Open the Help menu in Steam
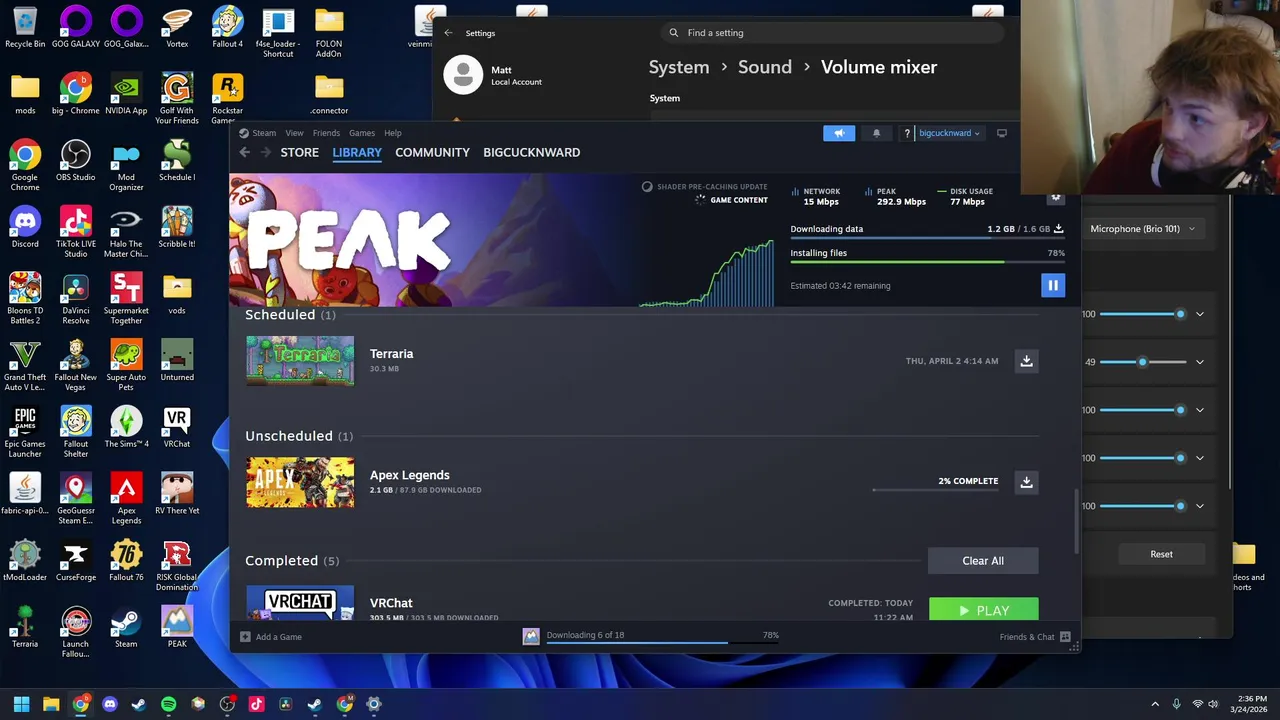1280x720 pixels. point(393,133)
